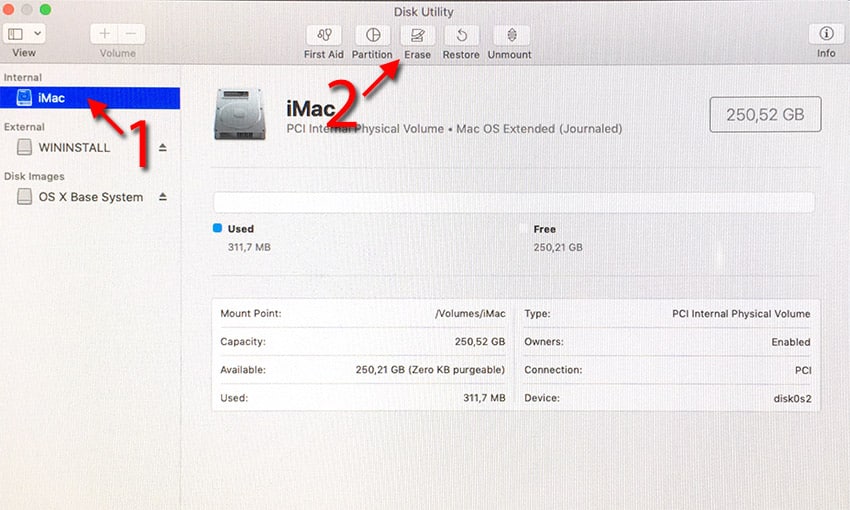Click the large iMac drive icon
The image size is (850, 510).
(x=240, y=115)
